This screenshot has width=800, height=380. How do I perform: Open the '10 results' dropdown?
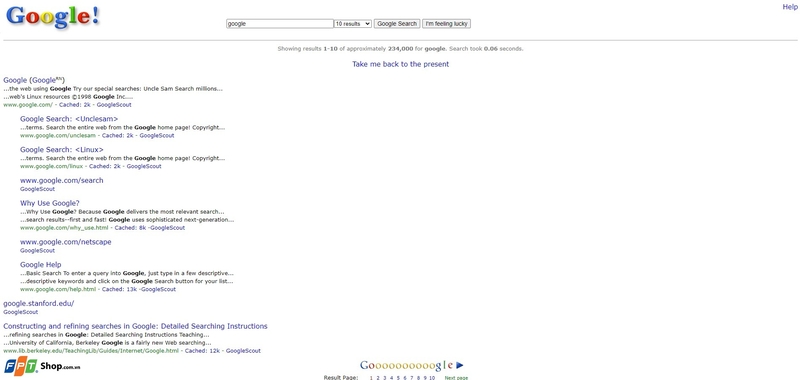click(353, 23)
